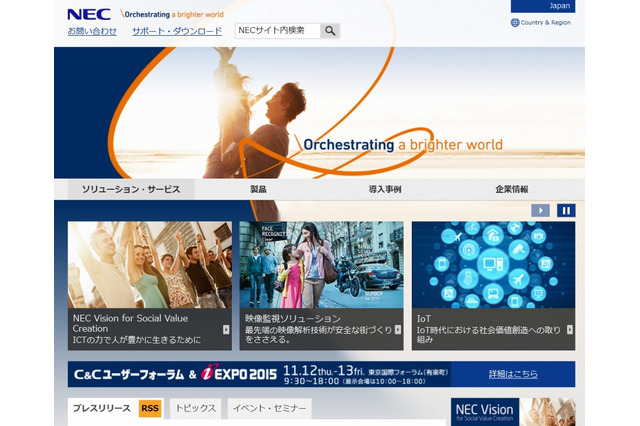Click the RSS badge icon
The image size is (640, 426).
point(150,408)
